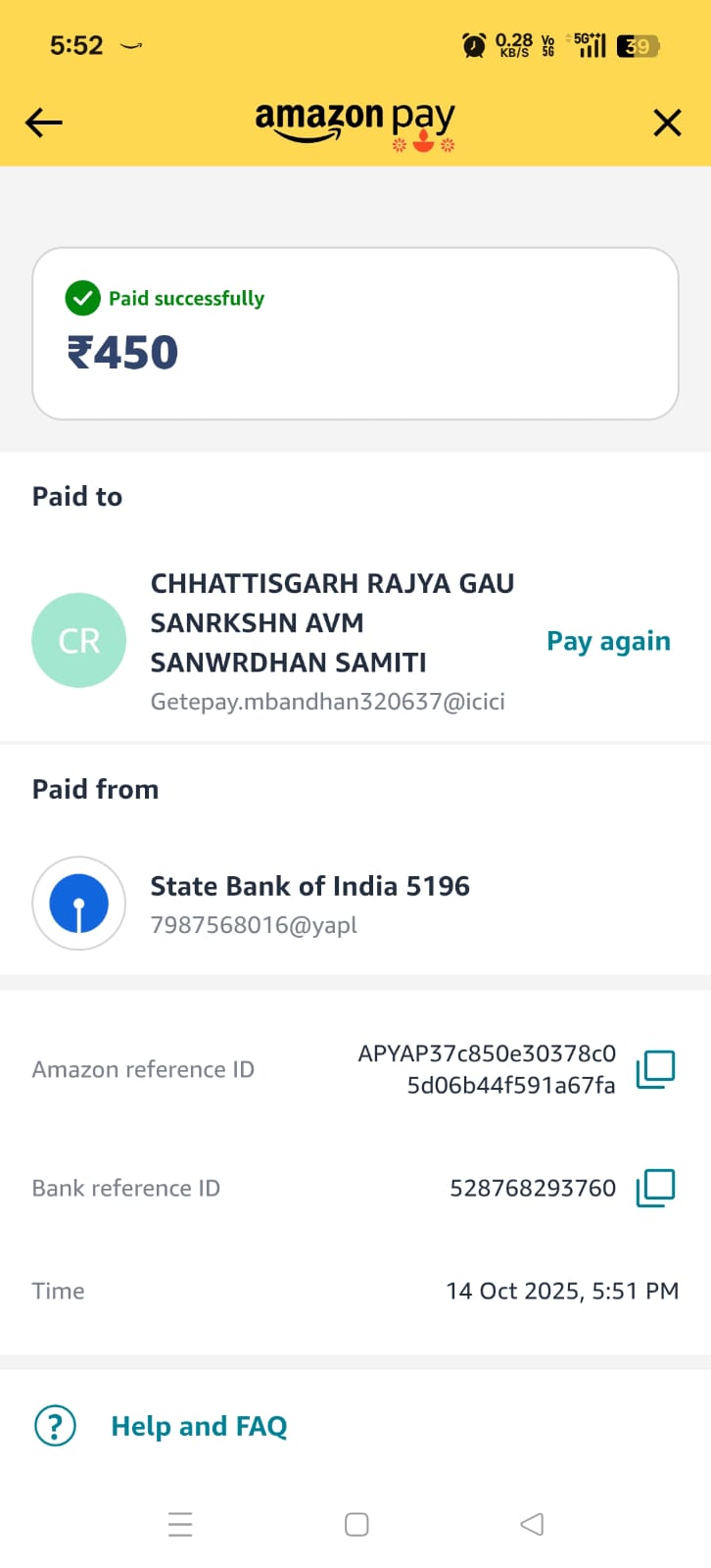Viewport: 711px width, 1568px height.
Task: Tap the battery indicator in status bar
Action: (638, 45)
